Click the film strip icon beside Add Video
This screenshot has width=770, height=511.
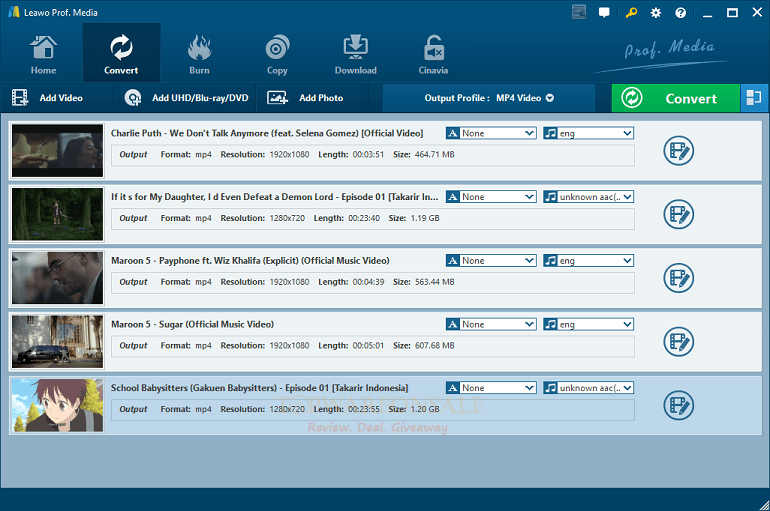coord(20,98)
